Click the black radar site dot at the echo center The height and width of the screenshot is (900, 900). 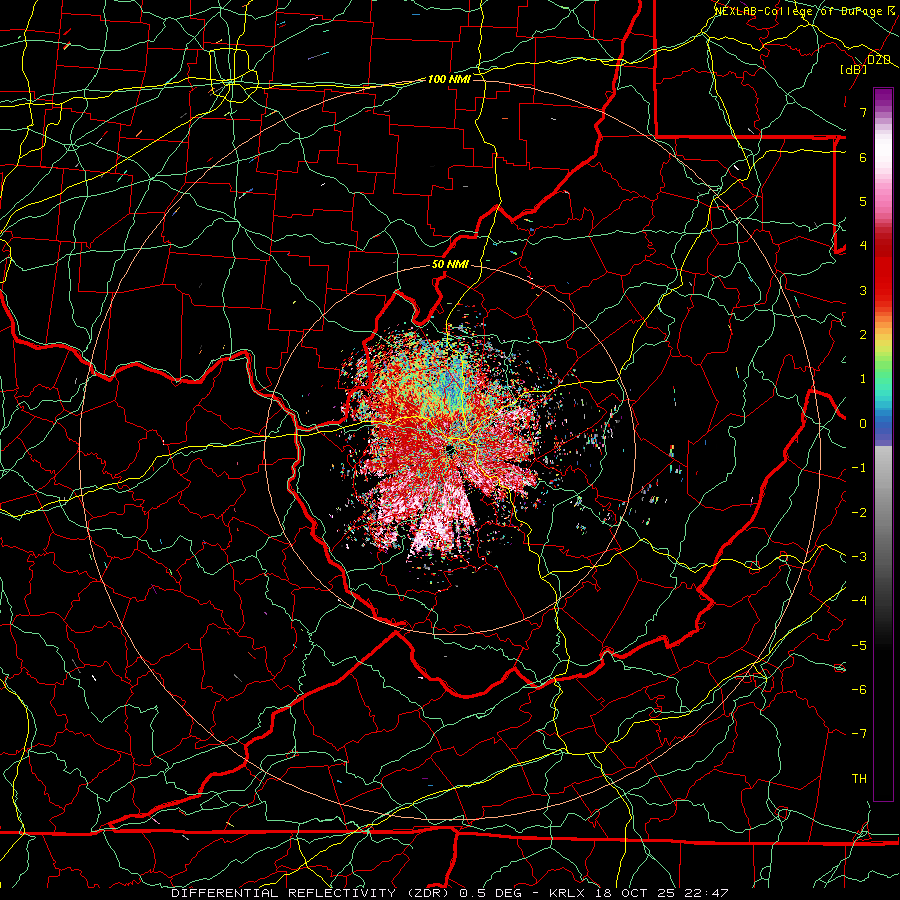pyautogui.click(x=451, y=449)
